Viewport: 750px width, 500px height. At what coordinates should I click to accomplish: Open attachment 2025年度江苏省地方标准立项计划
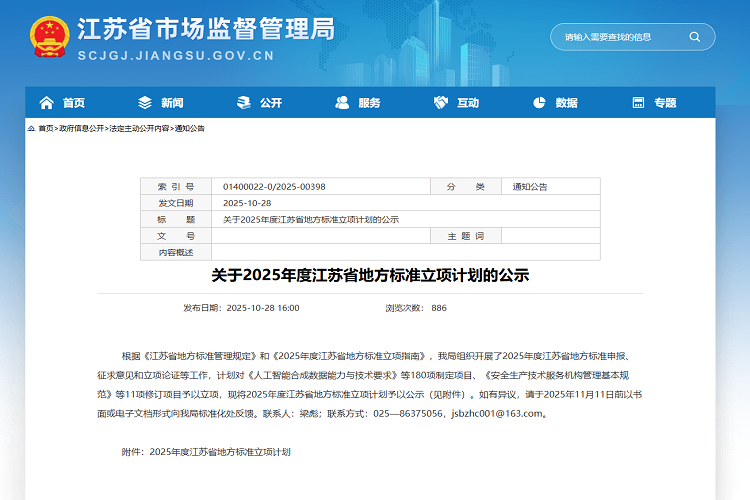[219, 452]
